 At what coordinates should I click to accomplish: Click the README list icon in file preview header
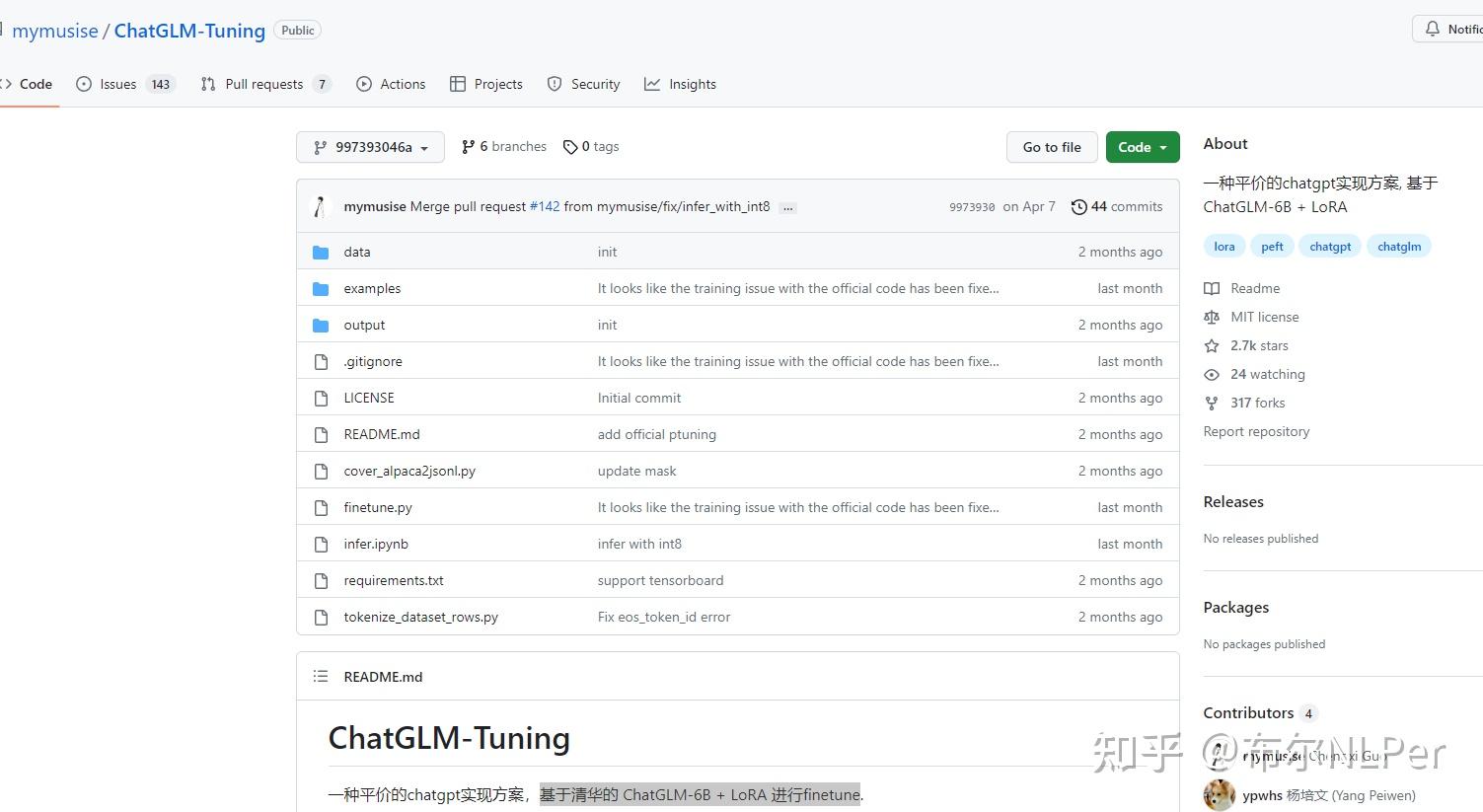click(x=321, y=676)
